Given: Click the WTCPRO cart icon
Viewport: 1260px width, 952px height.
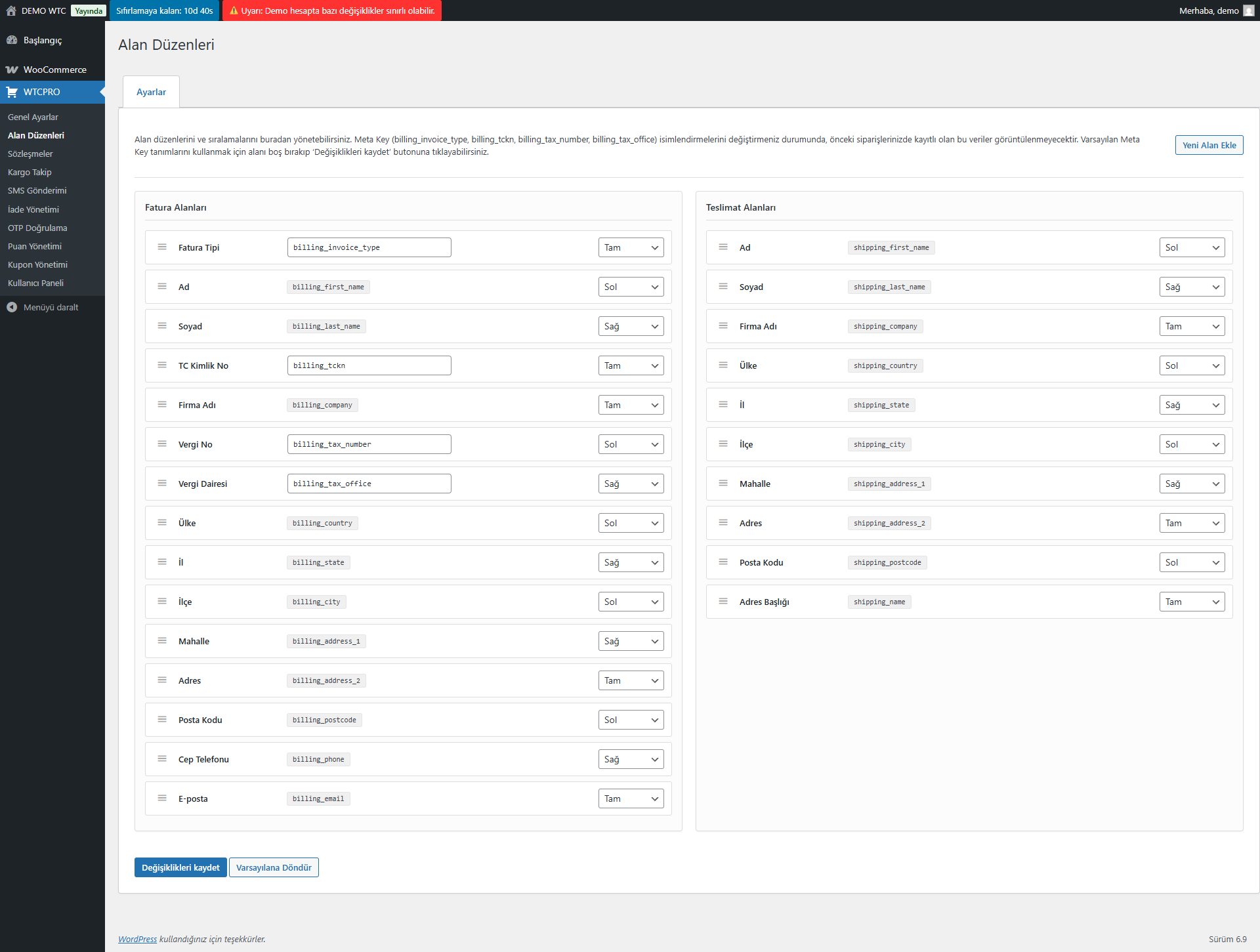Looking at the screenshot, I should pyautogui.click(x=12, y=92).
